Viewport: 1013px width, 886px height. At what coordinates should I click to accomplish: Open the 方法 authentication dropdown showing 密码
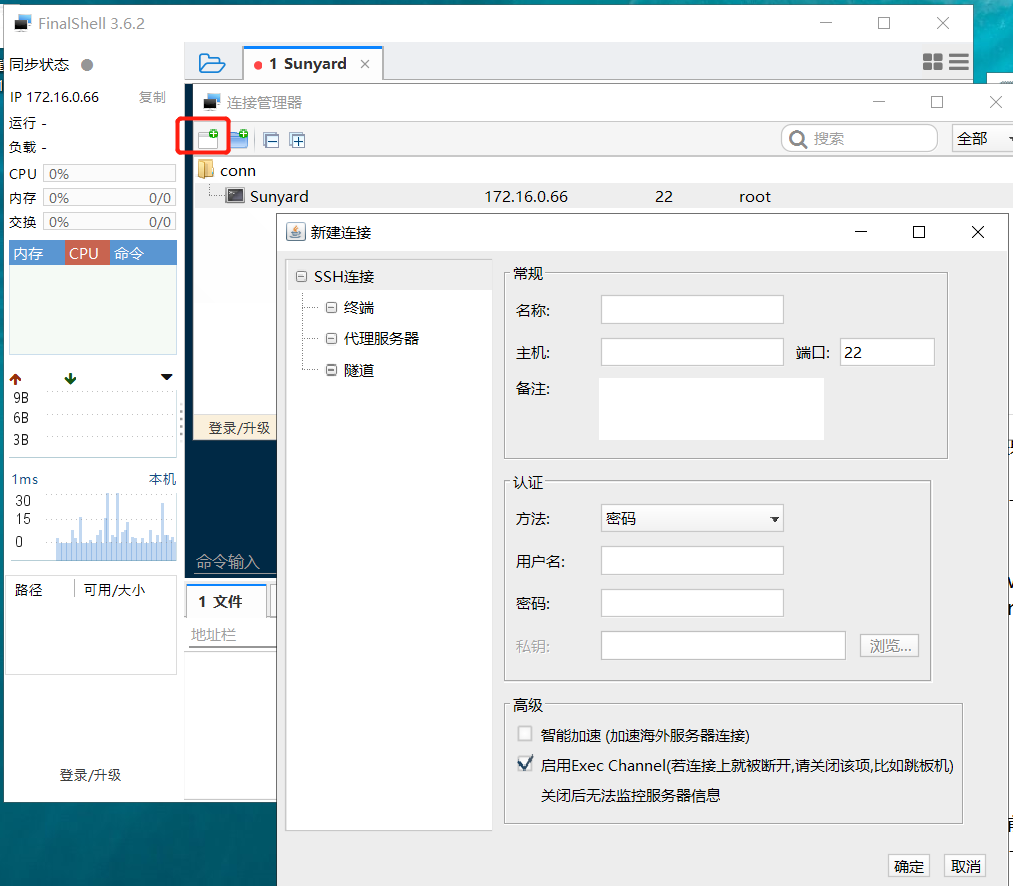(692, 518)
